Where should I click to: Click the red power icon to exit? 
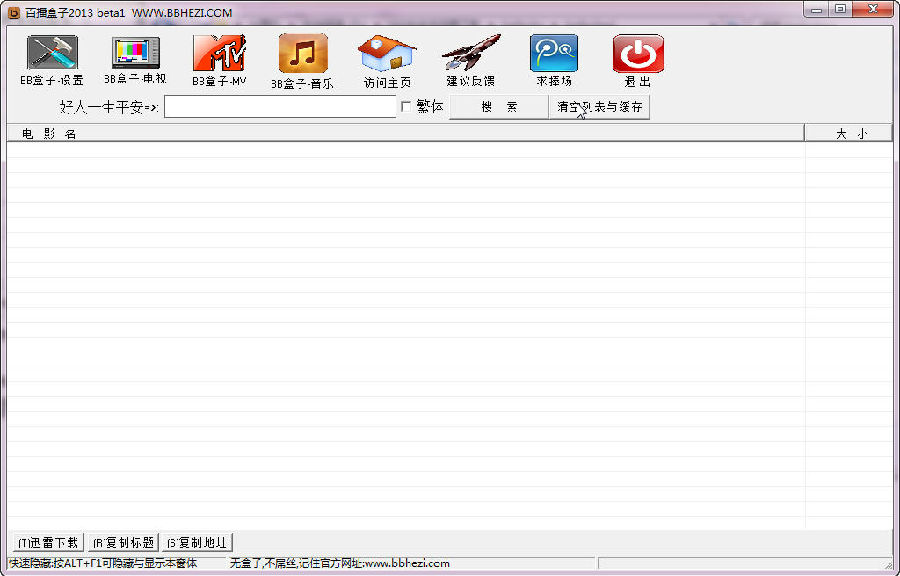pos(638,53)
